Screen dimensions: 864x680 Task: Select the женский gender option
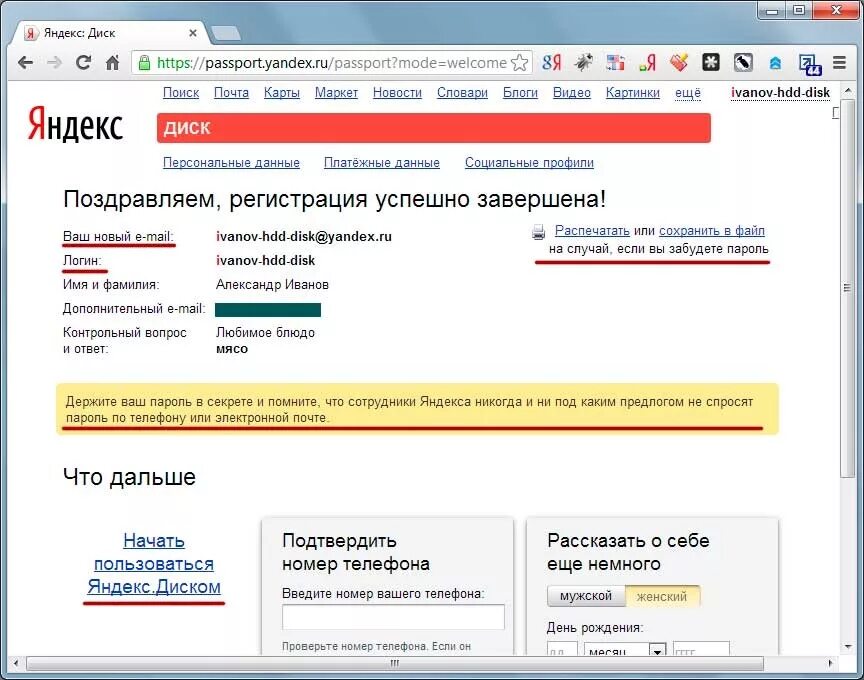662,596
